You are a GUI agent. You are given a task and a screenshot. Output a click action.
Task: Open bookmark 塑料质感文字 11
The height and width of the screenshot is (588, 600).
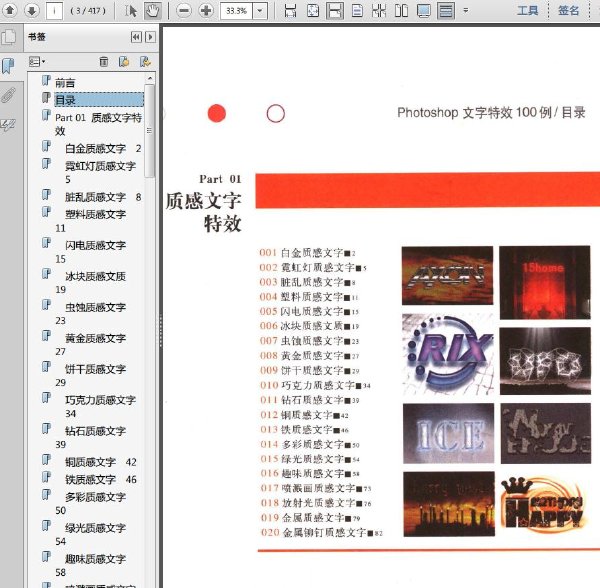[90, 221]
